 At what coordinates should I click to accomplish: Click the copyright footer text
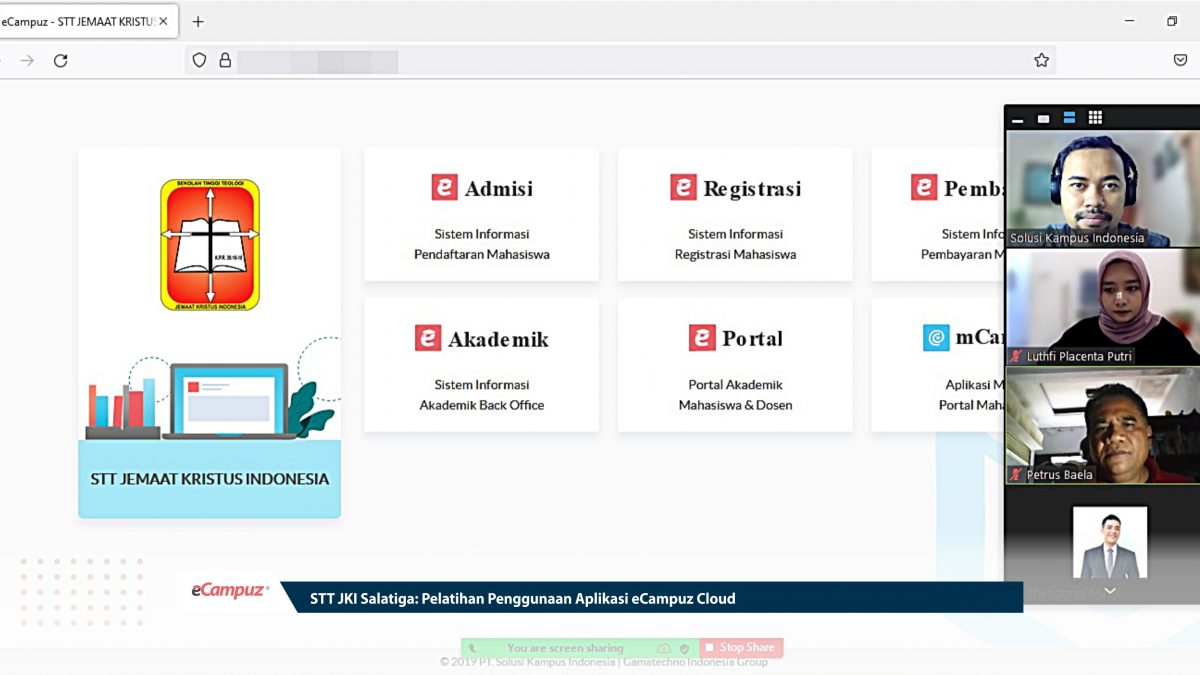coord(604,662)
